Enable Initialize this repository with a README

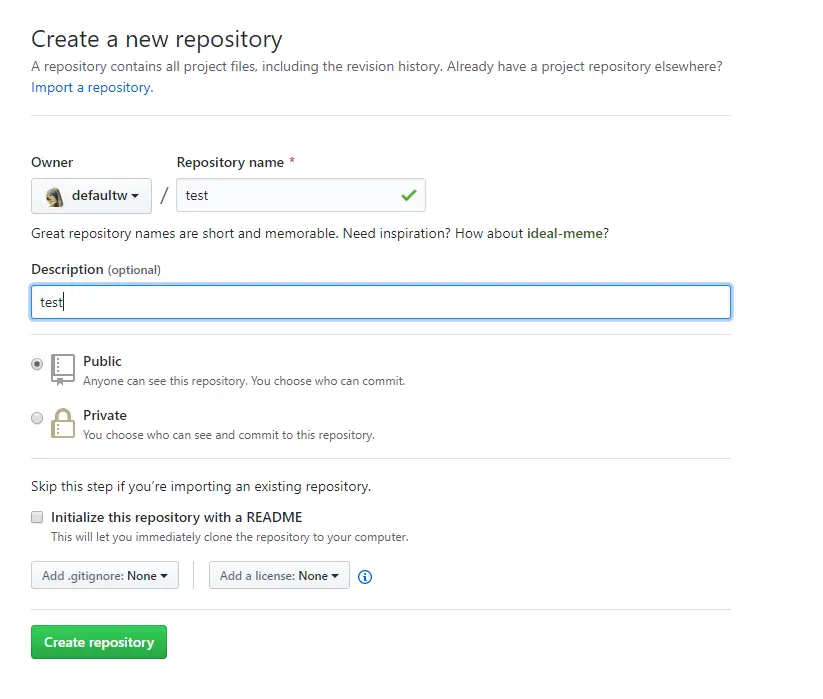[37, 517]
